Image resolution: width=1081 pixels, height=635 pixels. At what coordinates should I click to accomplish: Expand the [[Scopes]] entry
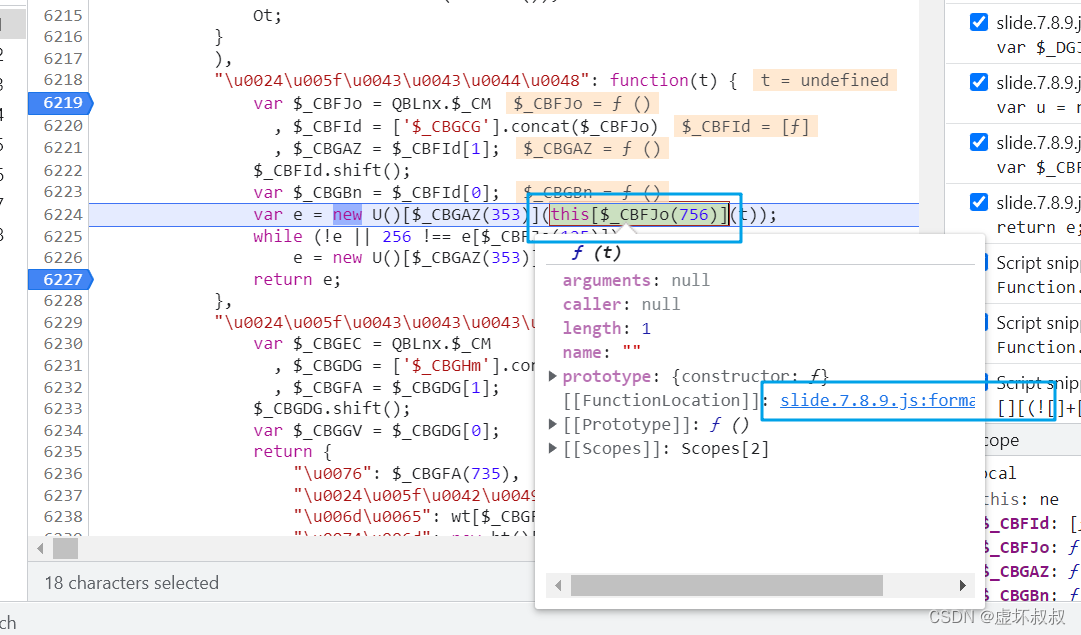552,448
